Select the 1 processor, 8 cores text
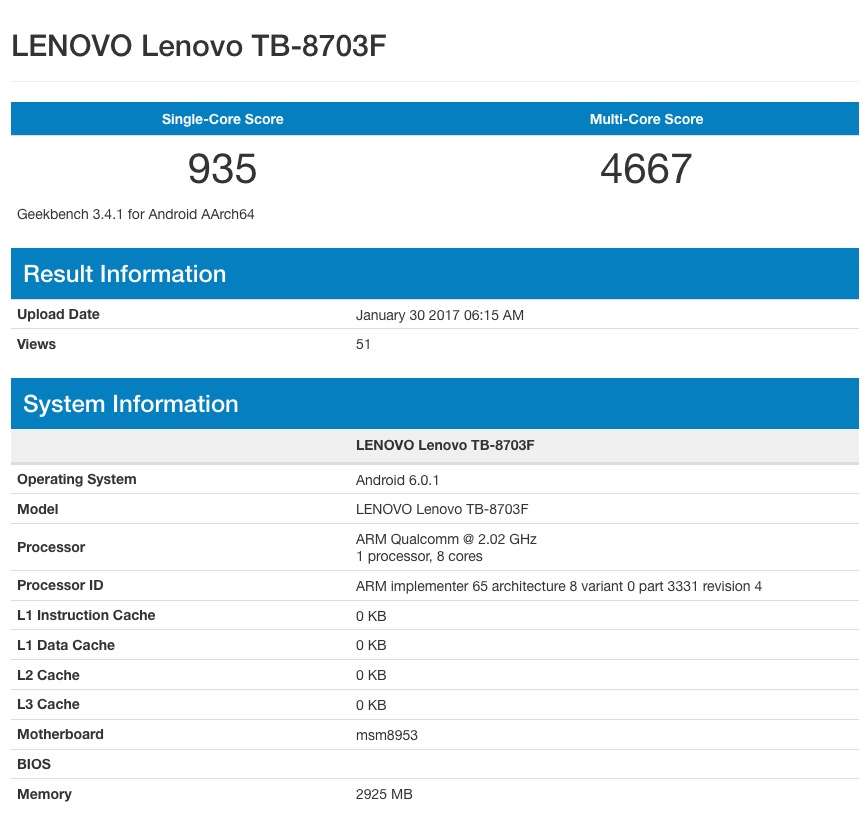Viewport: 866px width, 821px height. (419, 557)
